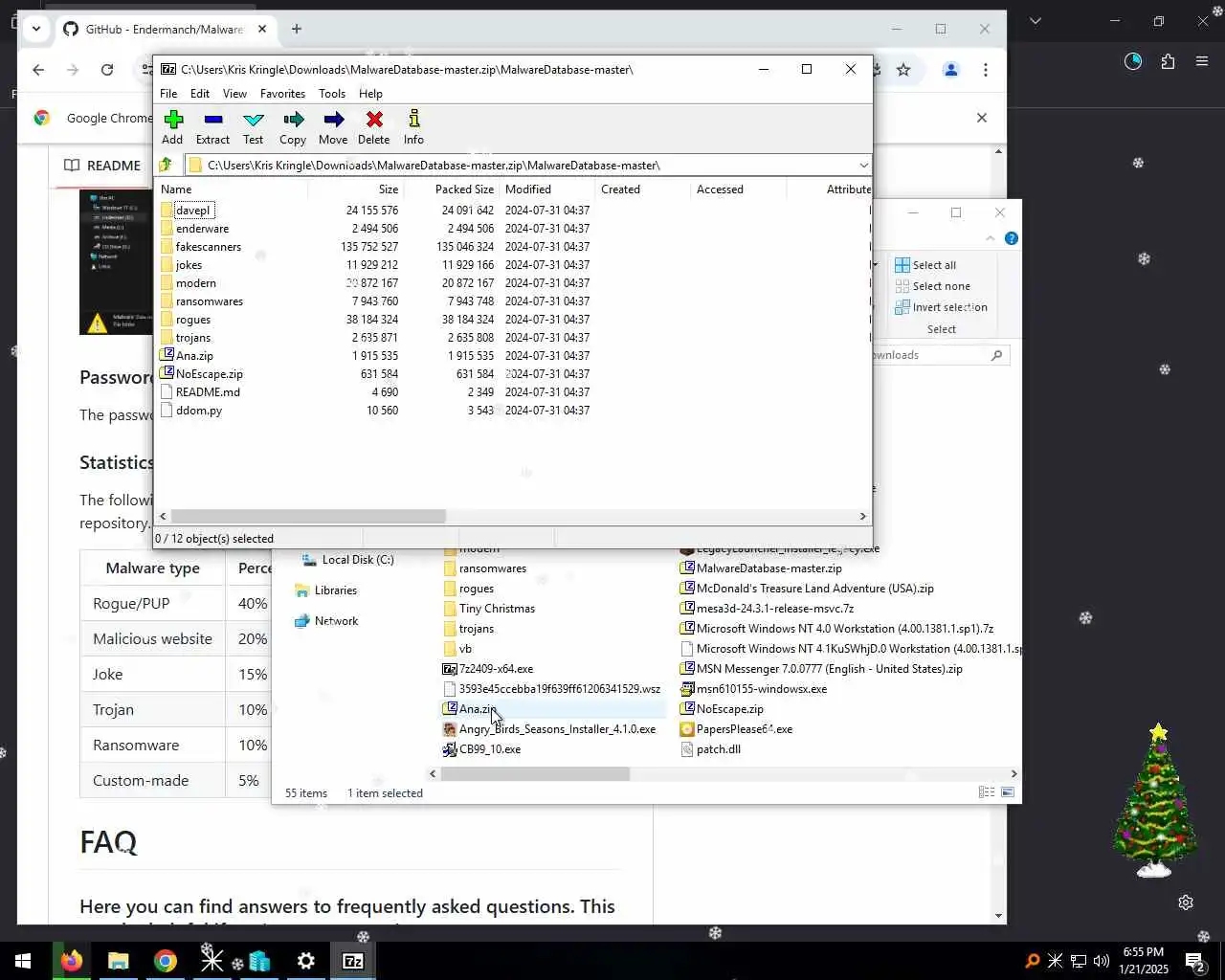The width and height of the screenshot is (1225, 980).
Task: Click the Chrome back arrow
Action: click(x=38, y=70)
